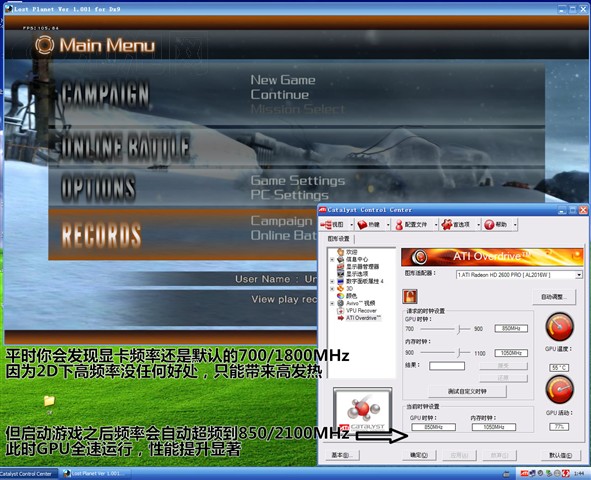591x480 pixels.
Task: Click the Main Menu circular emblem icon
Action: coord(44,45)
